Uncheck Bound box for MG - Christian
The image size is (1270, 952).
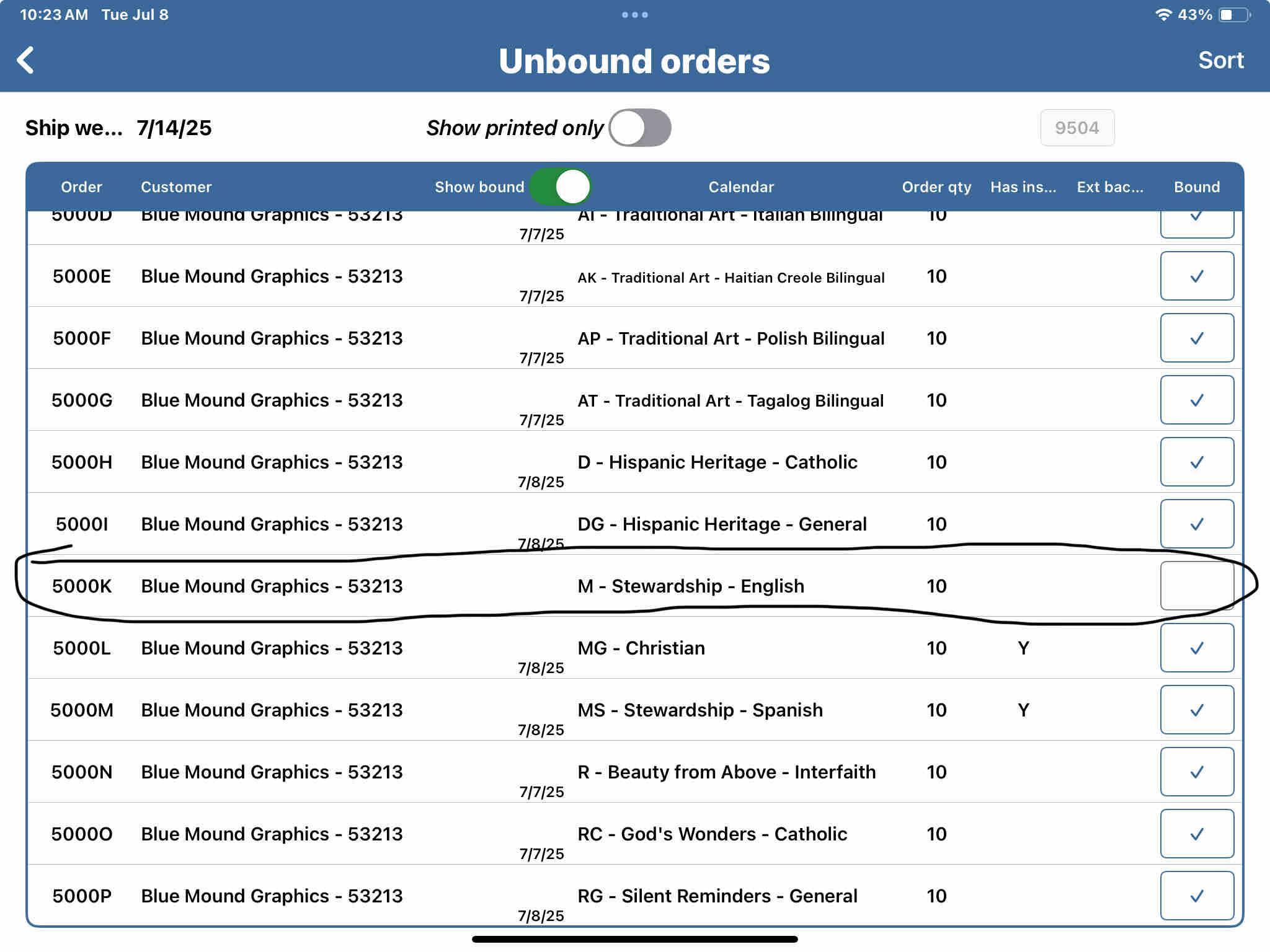click(x=1196, y=648)
